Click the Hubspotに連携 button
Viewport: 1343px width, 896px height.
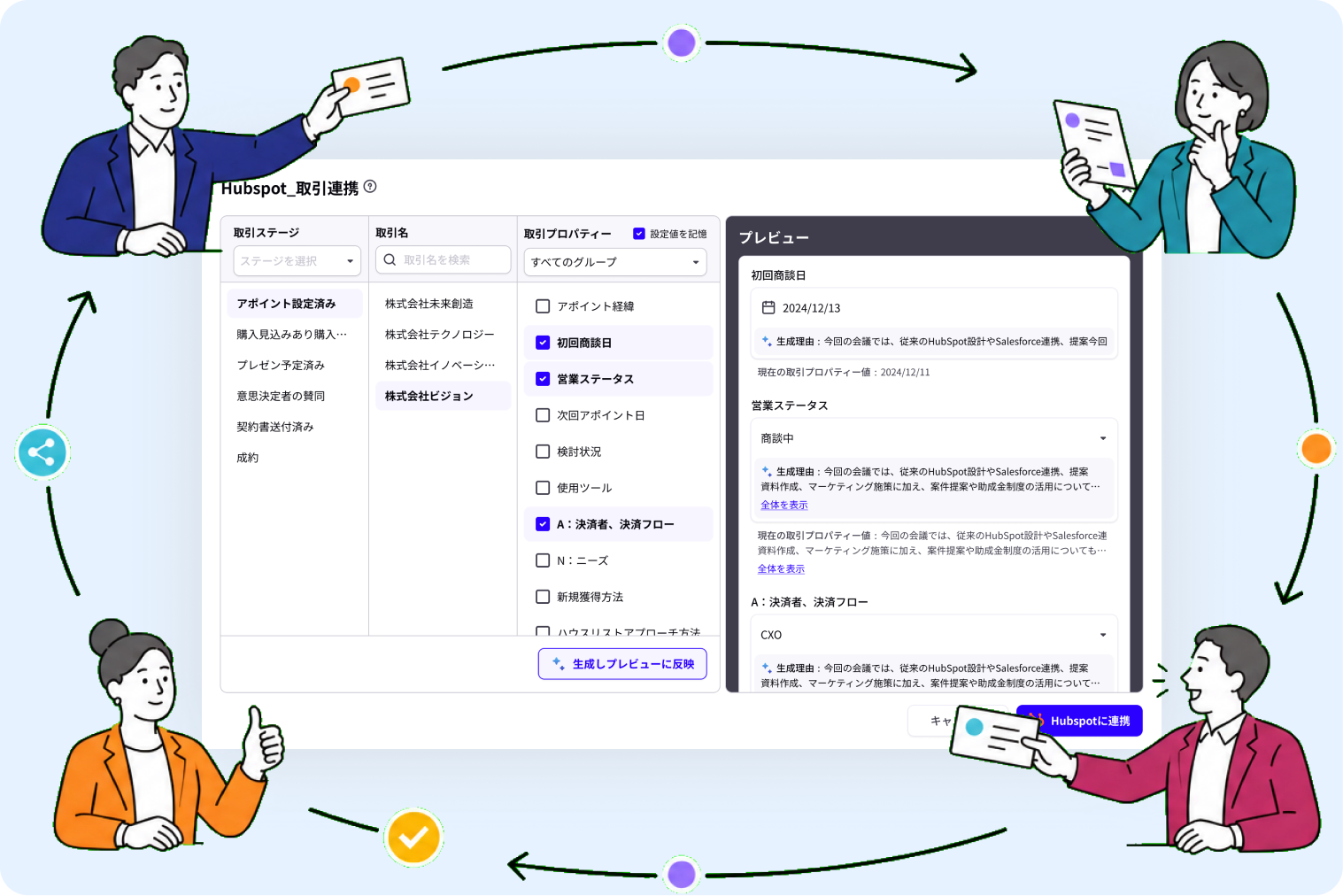tap(1079, 721)
